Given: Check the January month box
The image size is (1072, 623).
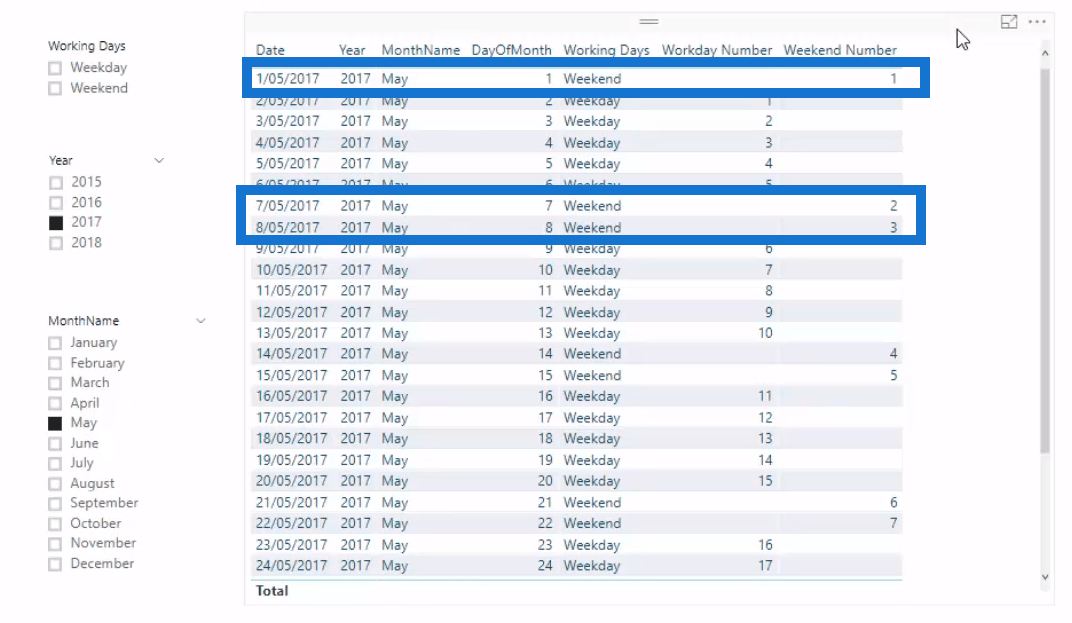Looking at the screenshot, I should pos(55,343).
